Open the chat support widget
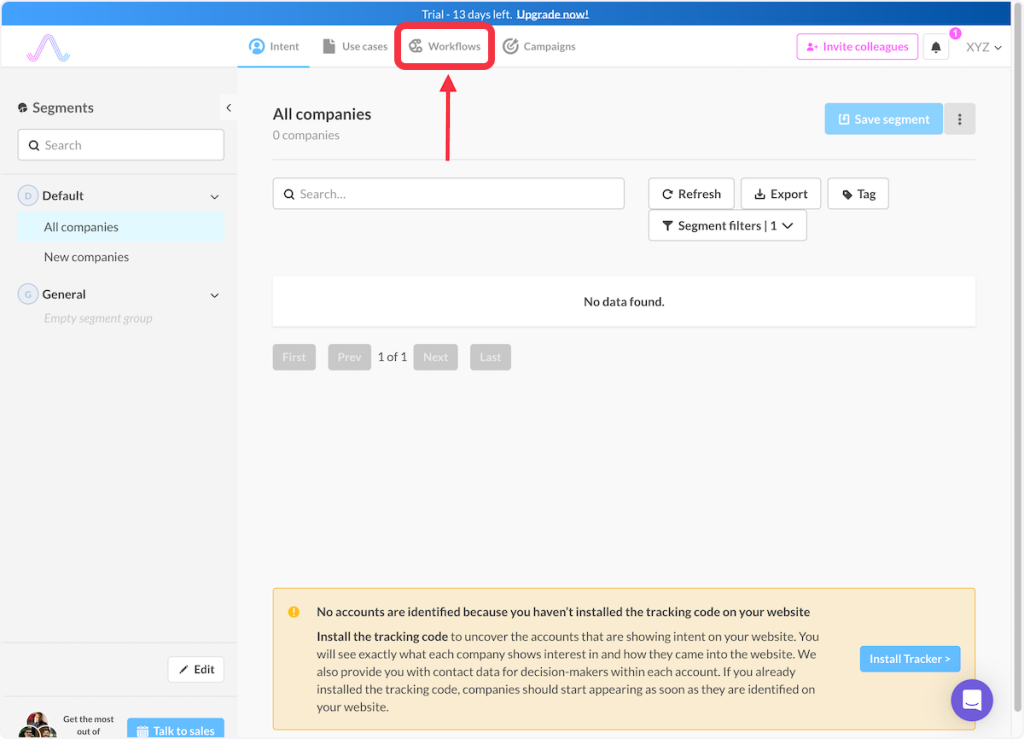This screenshot has height=739, width=1024. pos(971,700)
